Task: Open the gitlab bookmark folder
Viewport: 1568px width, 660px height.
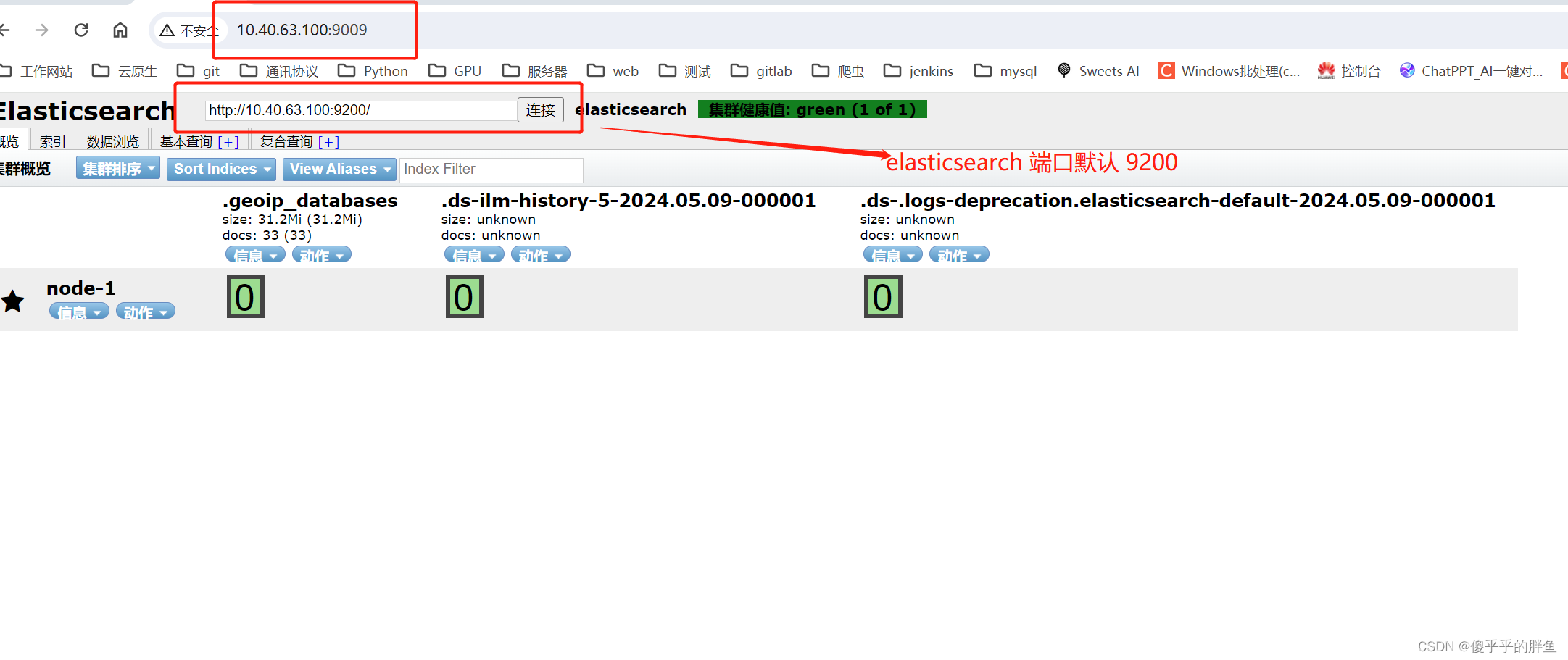Action: coord(761,71)
